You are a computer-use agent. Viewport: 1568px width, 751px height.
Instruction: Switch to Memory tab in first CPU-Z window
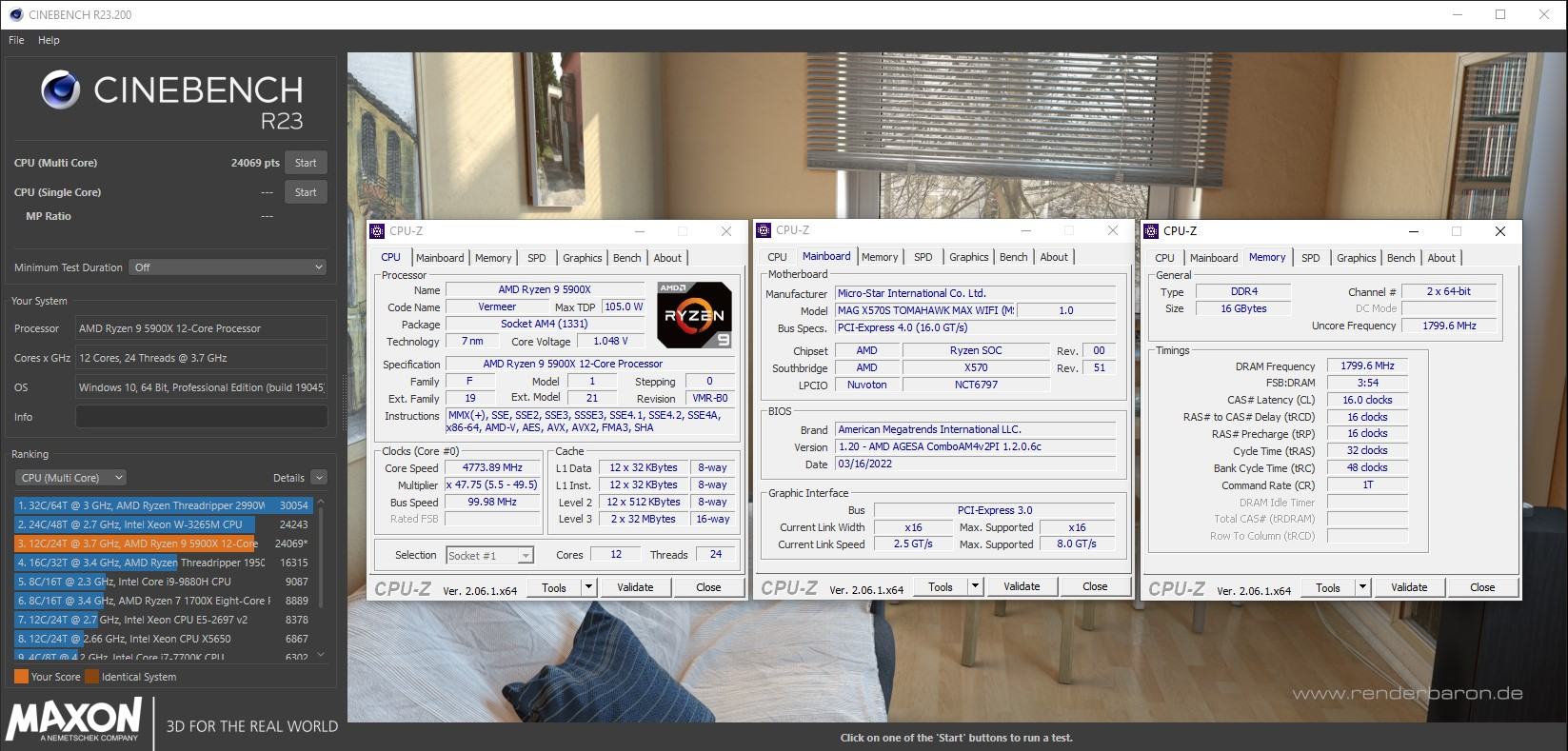coord(493,258)
